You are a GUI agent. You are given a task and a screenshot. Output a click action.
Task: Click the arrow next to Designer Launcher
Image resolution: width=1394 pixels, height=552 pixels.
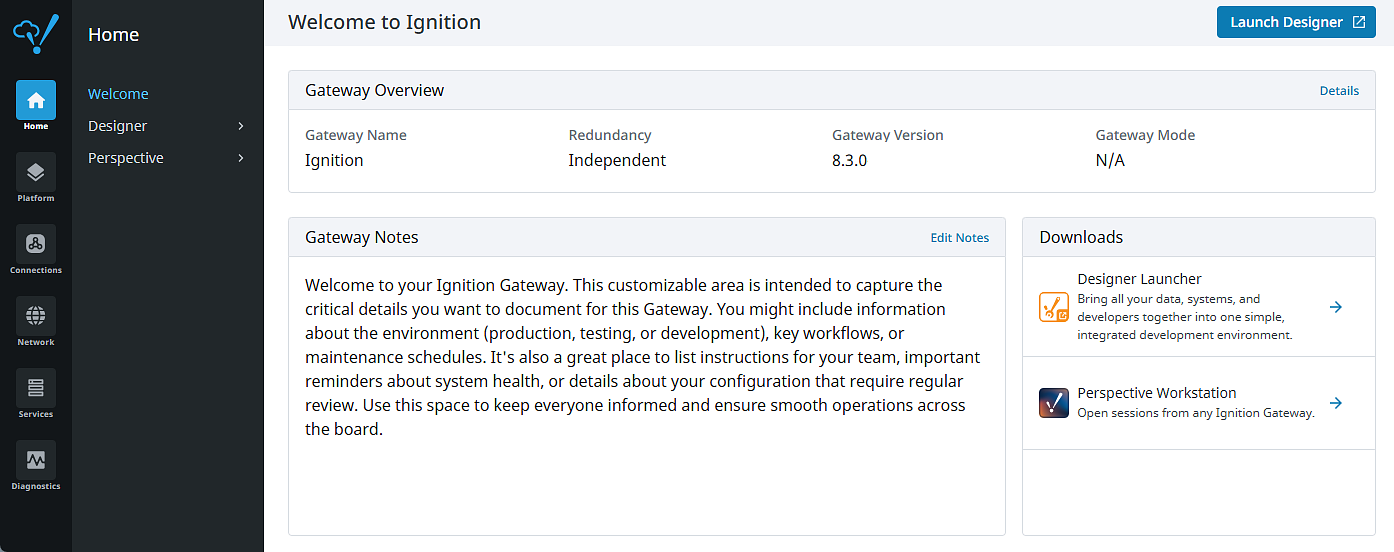point(1336,307)
